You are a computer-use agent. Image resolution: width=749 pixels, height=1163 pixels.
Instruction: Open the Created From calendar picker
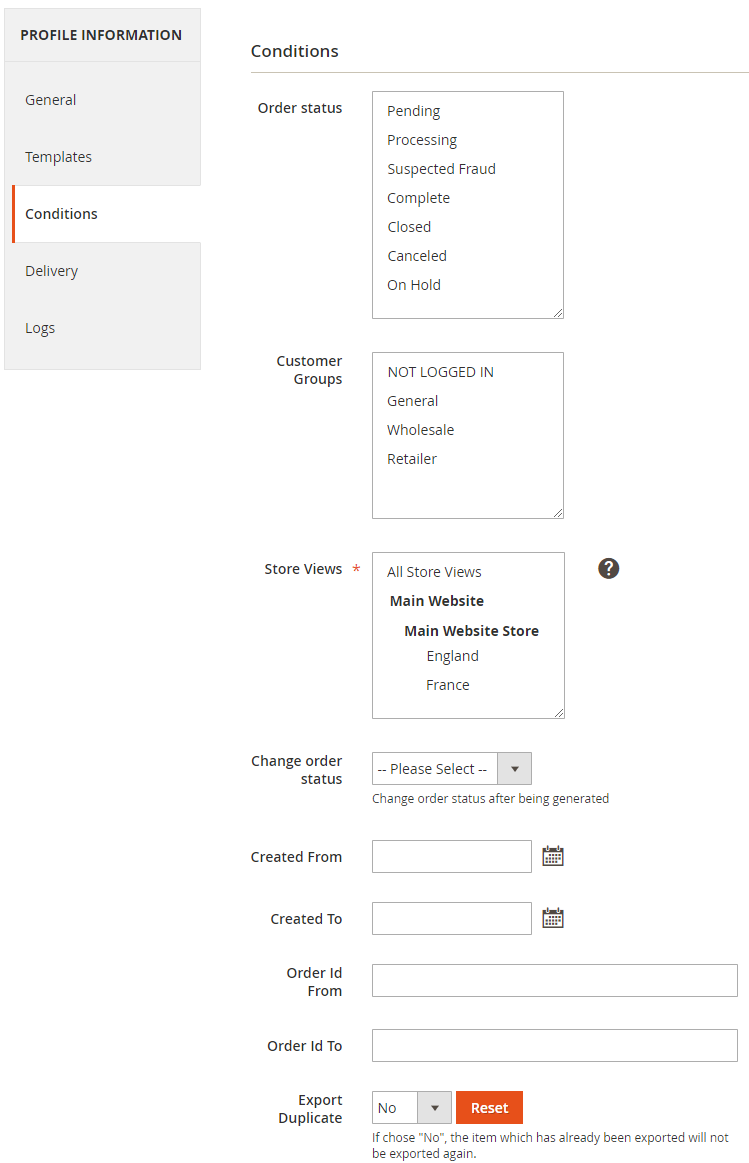(x=553, y=856)
